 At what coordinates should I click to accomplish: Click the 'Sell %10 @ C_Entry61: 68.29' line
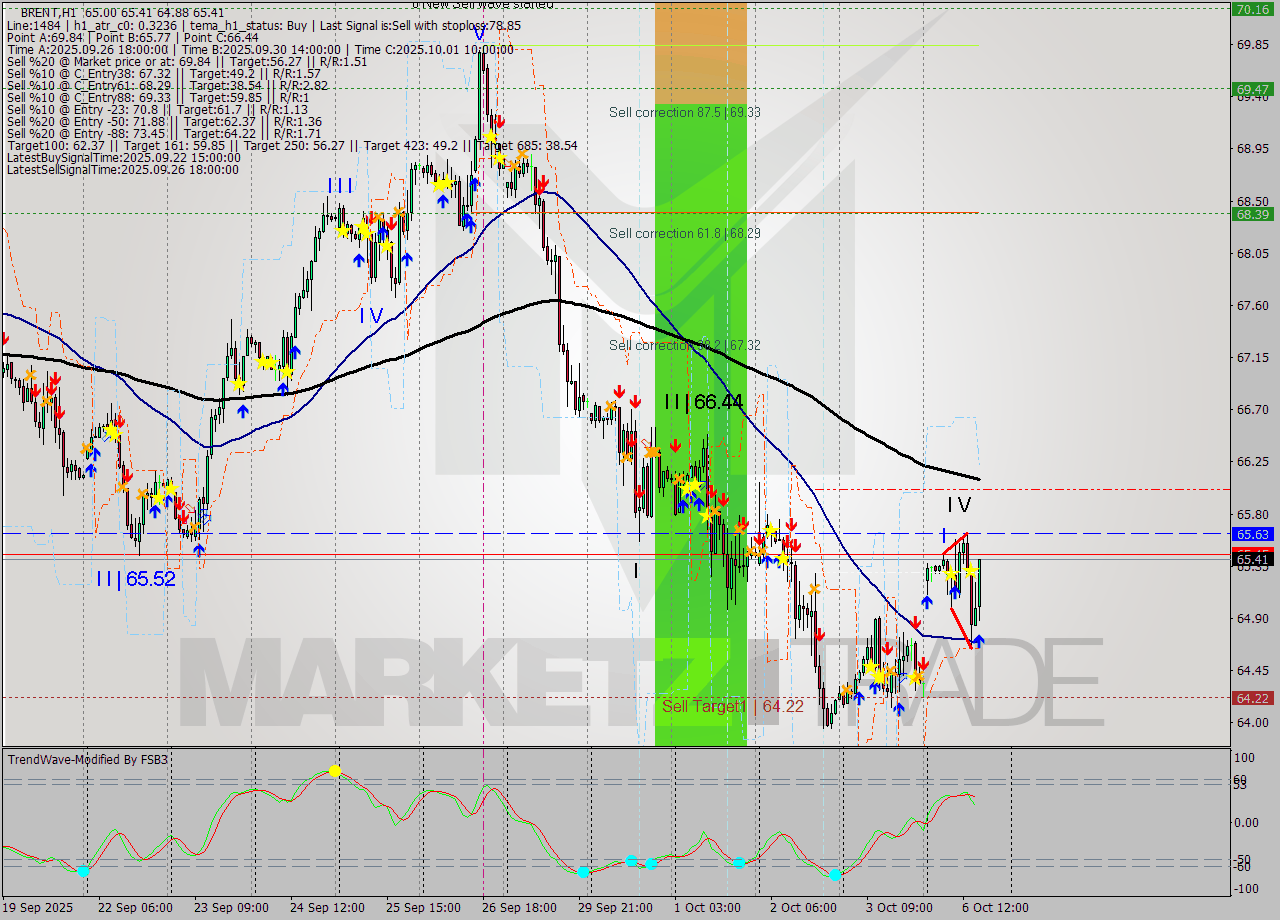(167, 86)
